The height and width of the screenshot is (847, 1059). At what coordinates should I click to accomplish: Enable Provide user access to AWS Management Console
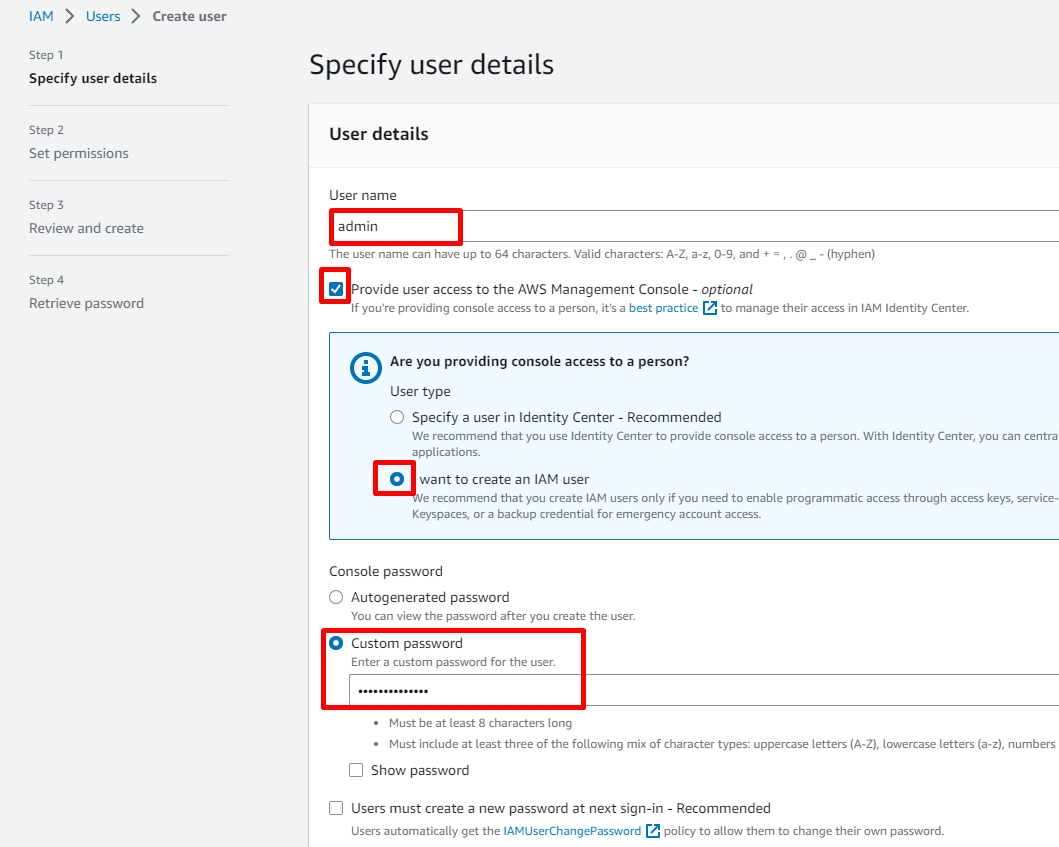pos(336,289)
